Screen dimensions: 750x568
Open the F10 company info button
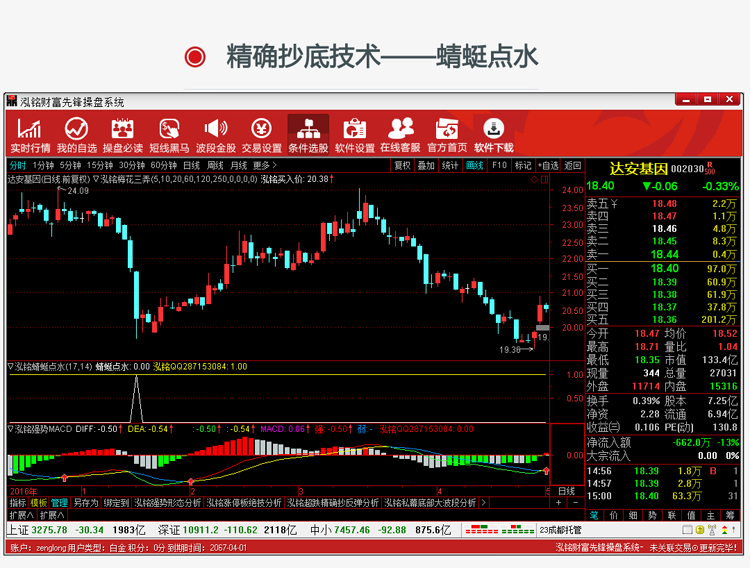(x=499, y=166)
